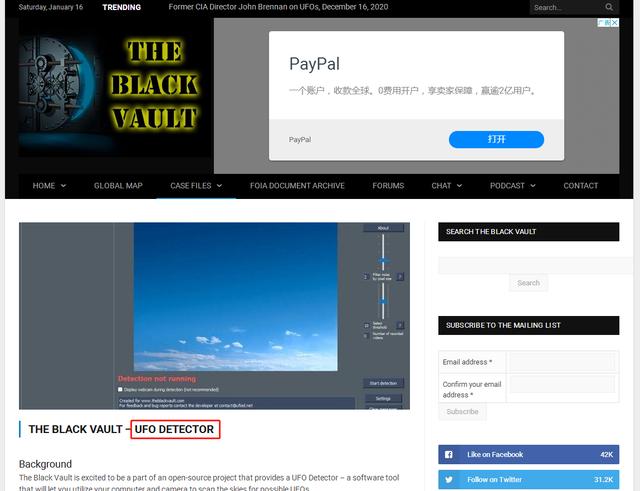Open the CONTACT page
The height and width of the screenshot is (491, 640).
(x=580, y=186)
